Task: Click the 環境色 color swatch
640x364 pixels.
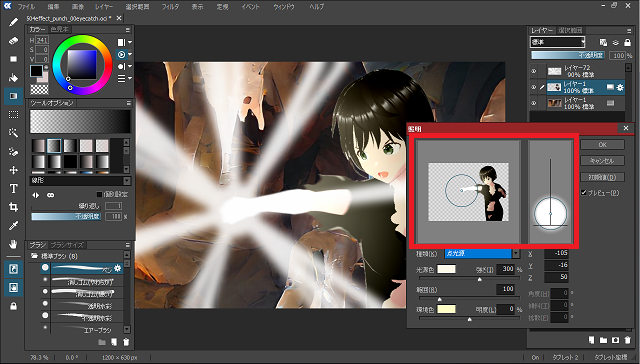Action: (x=446, y=309)
